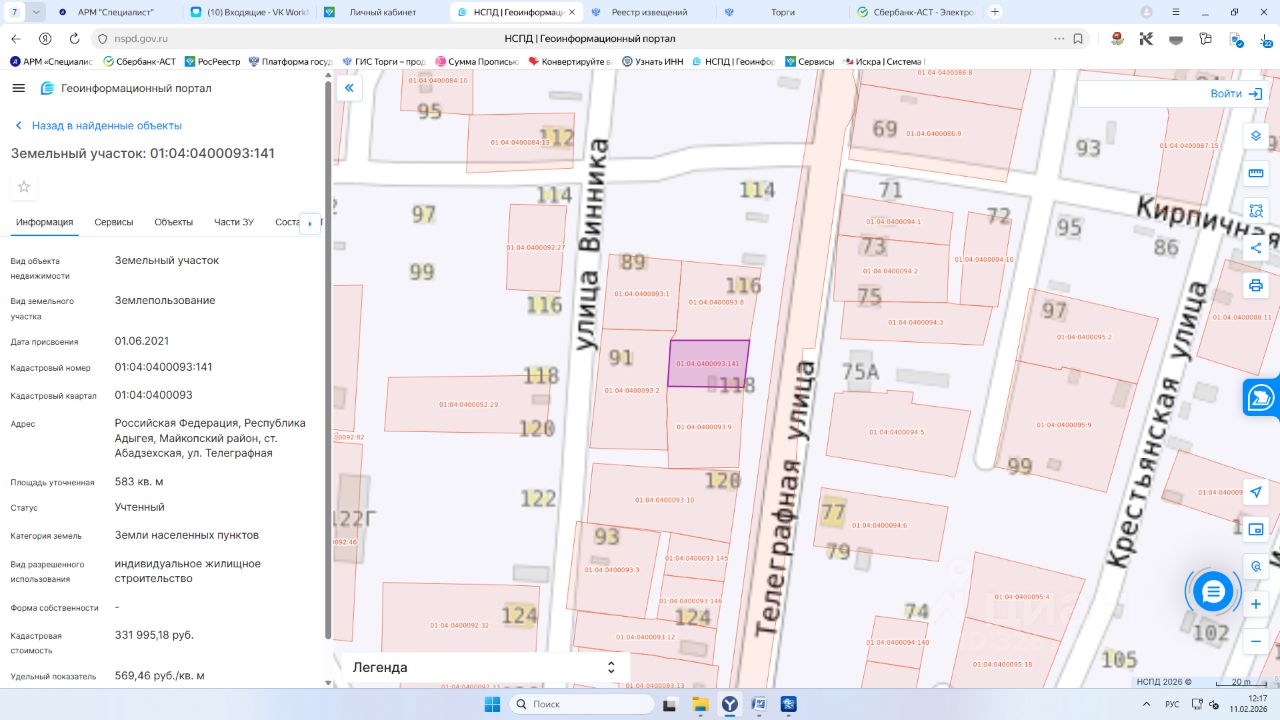Image resolution: width=1280 pixels, height=720 pixels.
Task: Open the map layers tool
Action: point(1256,136)
